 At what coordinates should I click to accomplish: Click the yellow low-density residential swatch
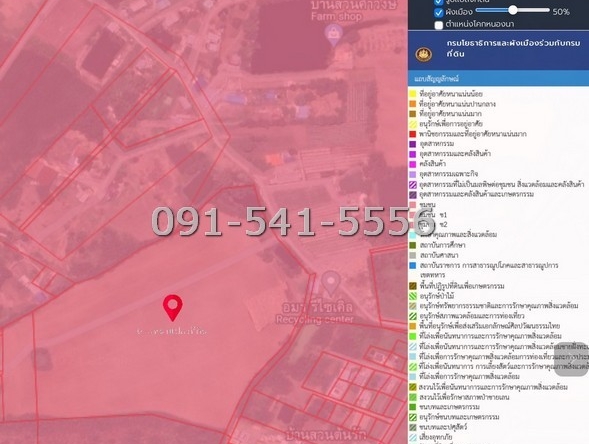coord(412,94)
